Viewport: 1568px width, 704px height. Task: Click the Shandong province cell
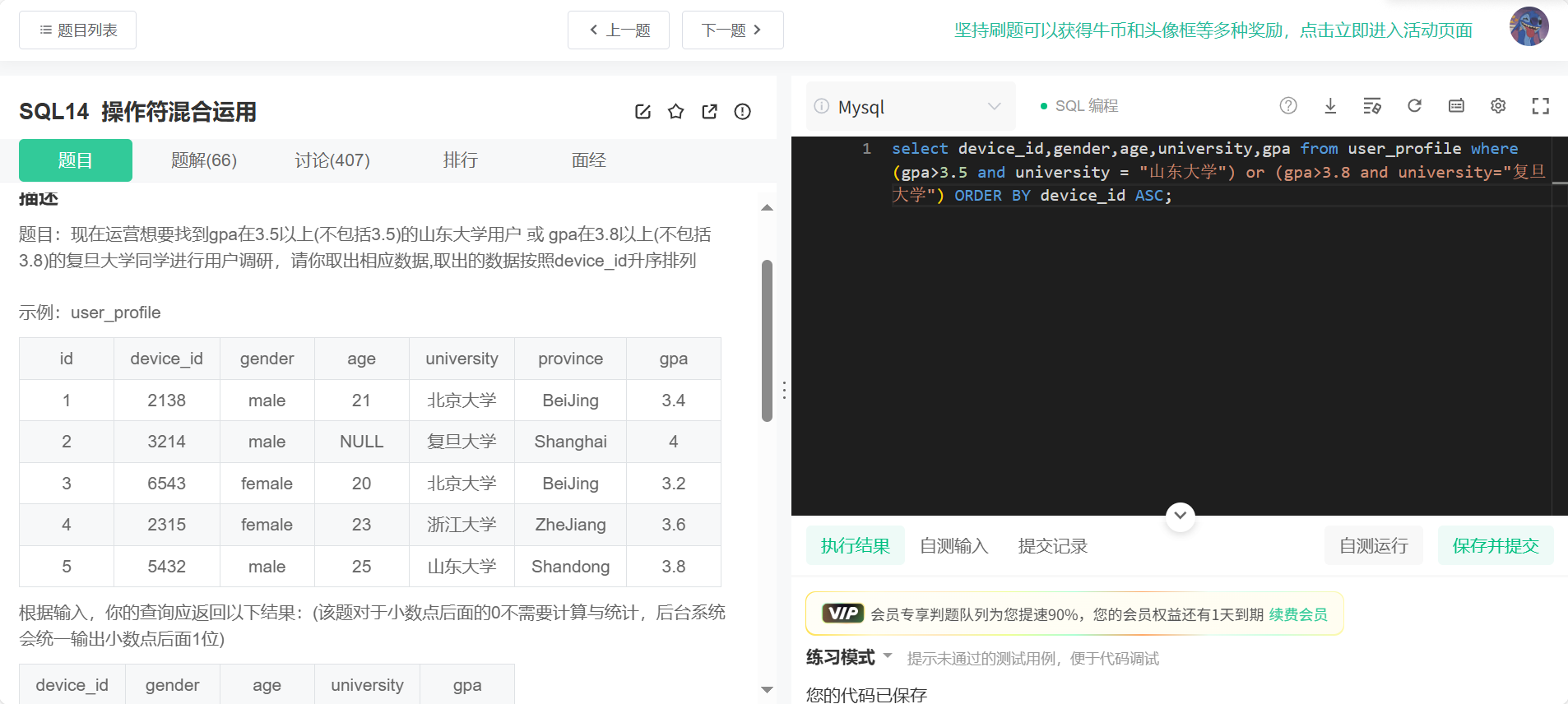coord(570,567)
